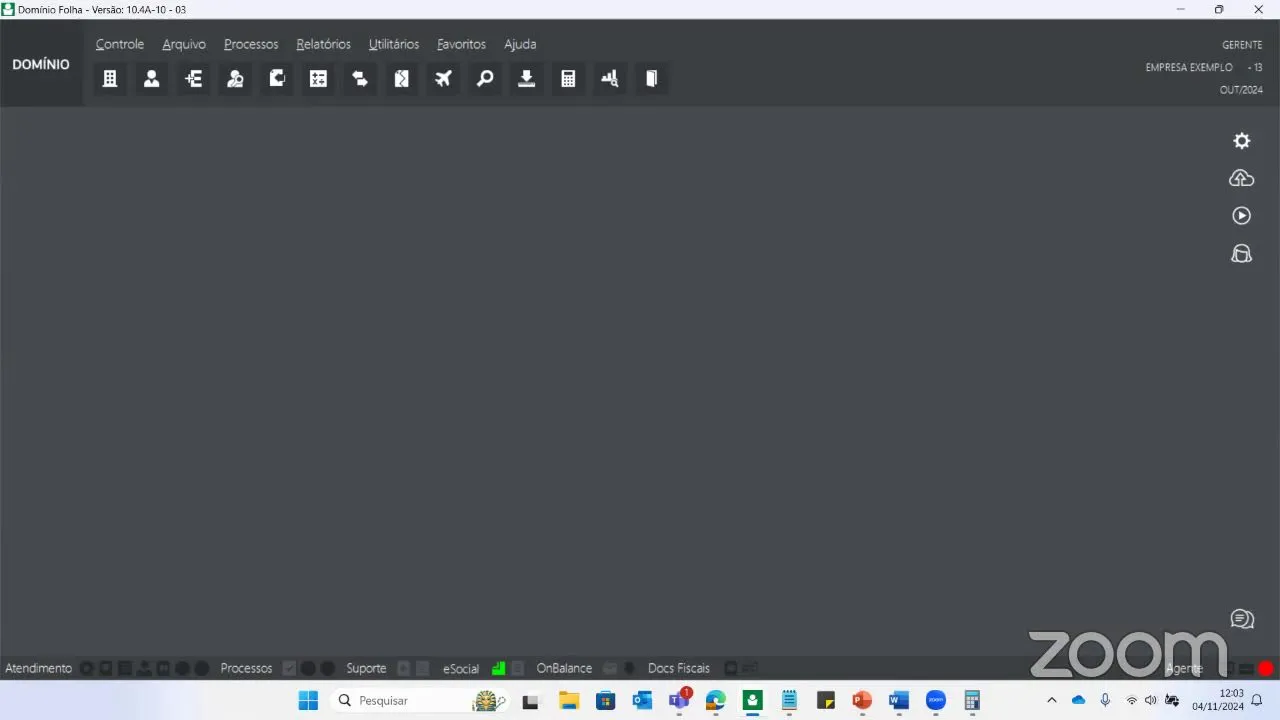The image size is (1280, 720).
Task: Click the Suporte label in status bar
Action: (x=366, y=668)
